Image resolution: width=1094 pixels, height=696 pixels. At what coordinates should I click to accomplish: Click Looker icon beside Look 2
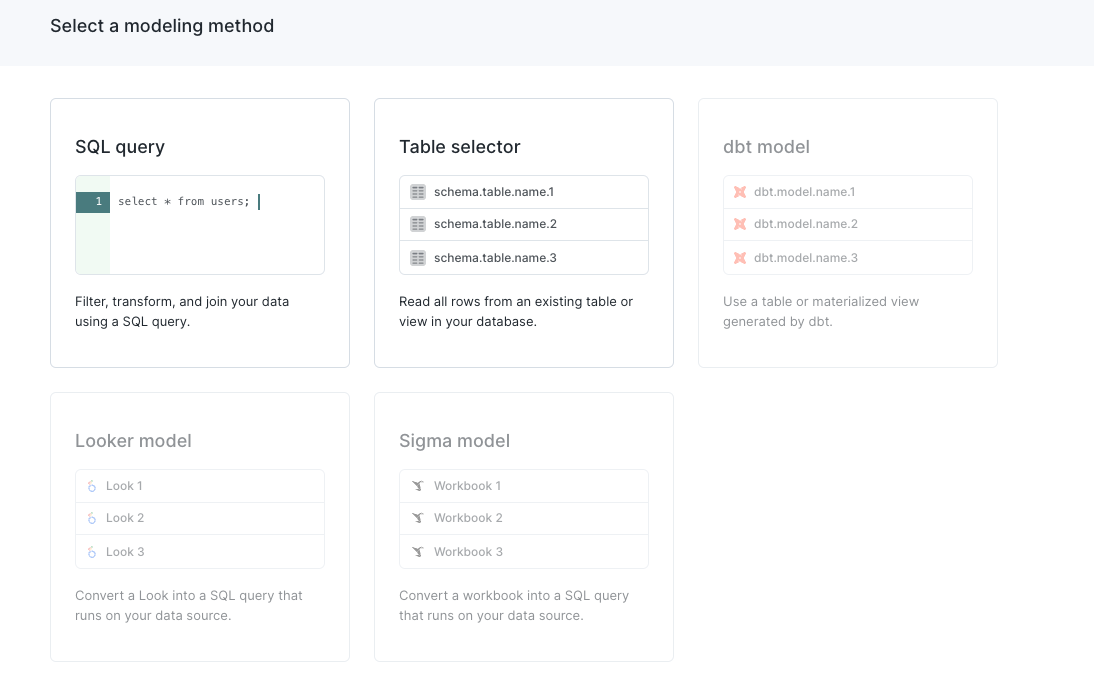91,518
